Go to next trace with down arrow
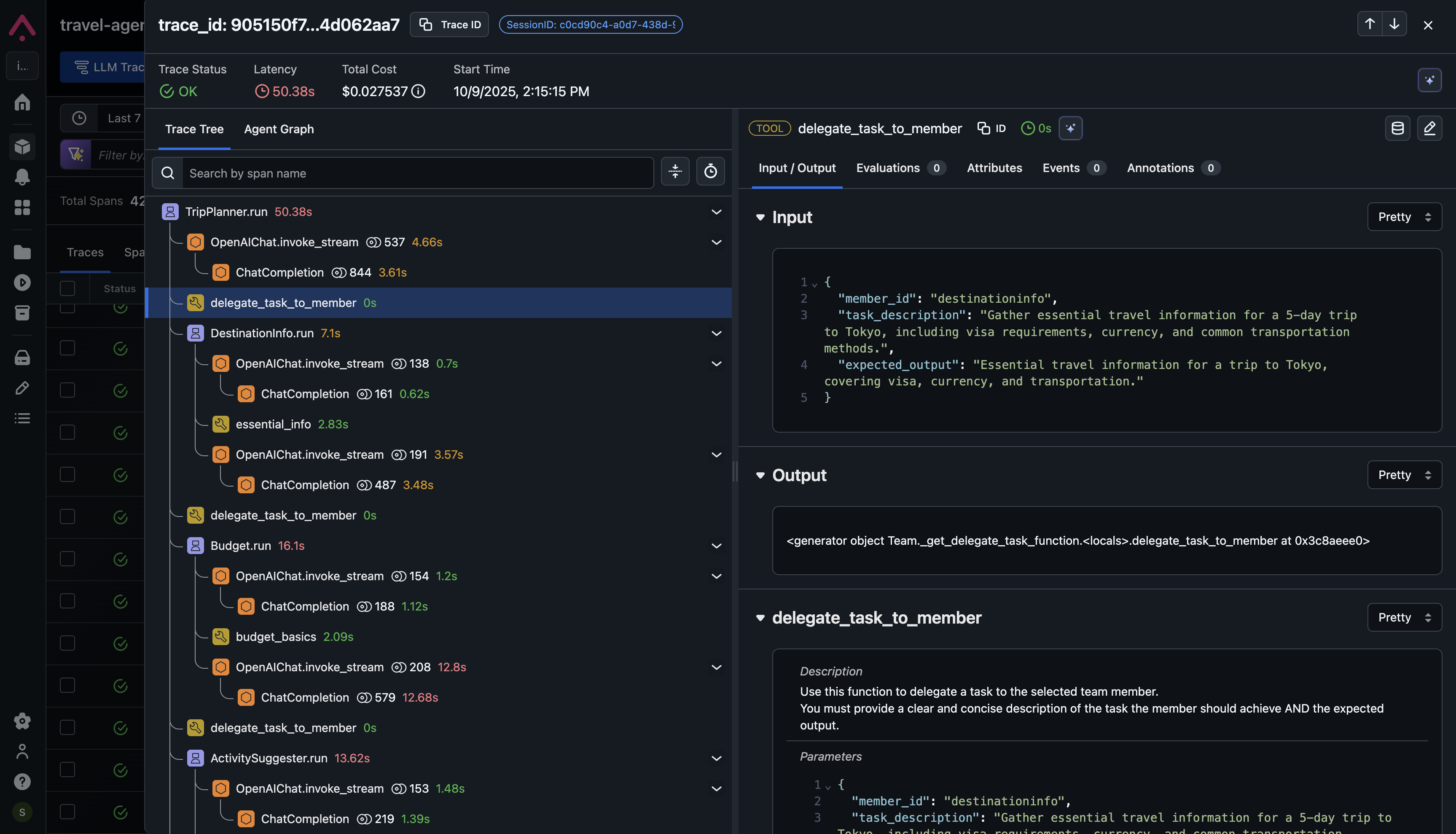 click(x=1395, y=24)
